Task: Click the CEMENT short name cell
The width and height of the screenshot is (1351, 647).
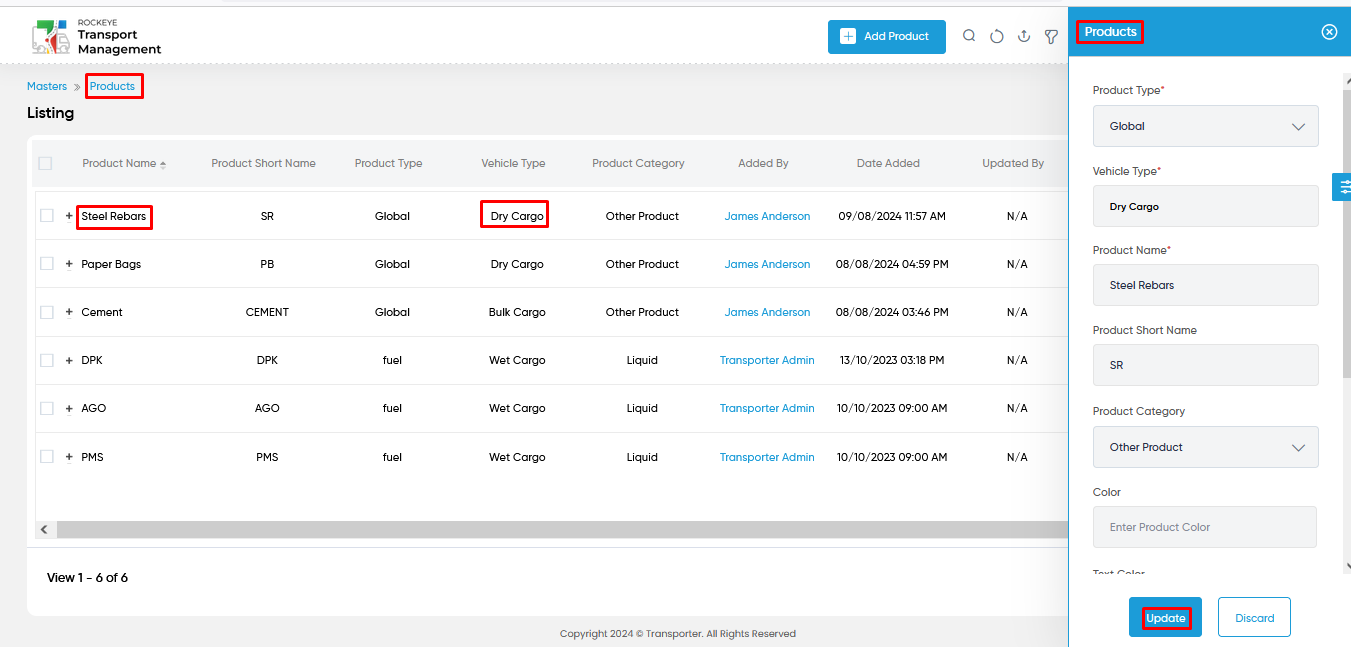Action: pyautogui.click(x=267, y=312)
